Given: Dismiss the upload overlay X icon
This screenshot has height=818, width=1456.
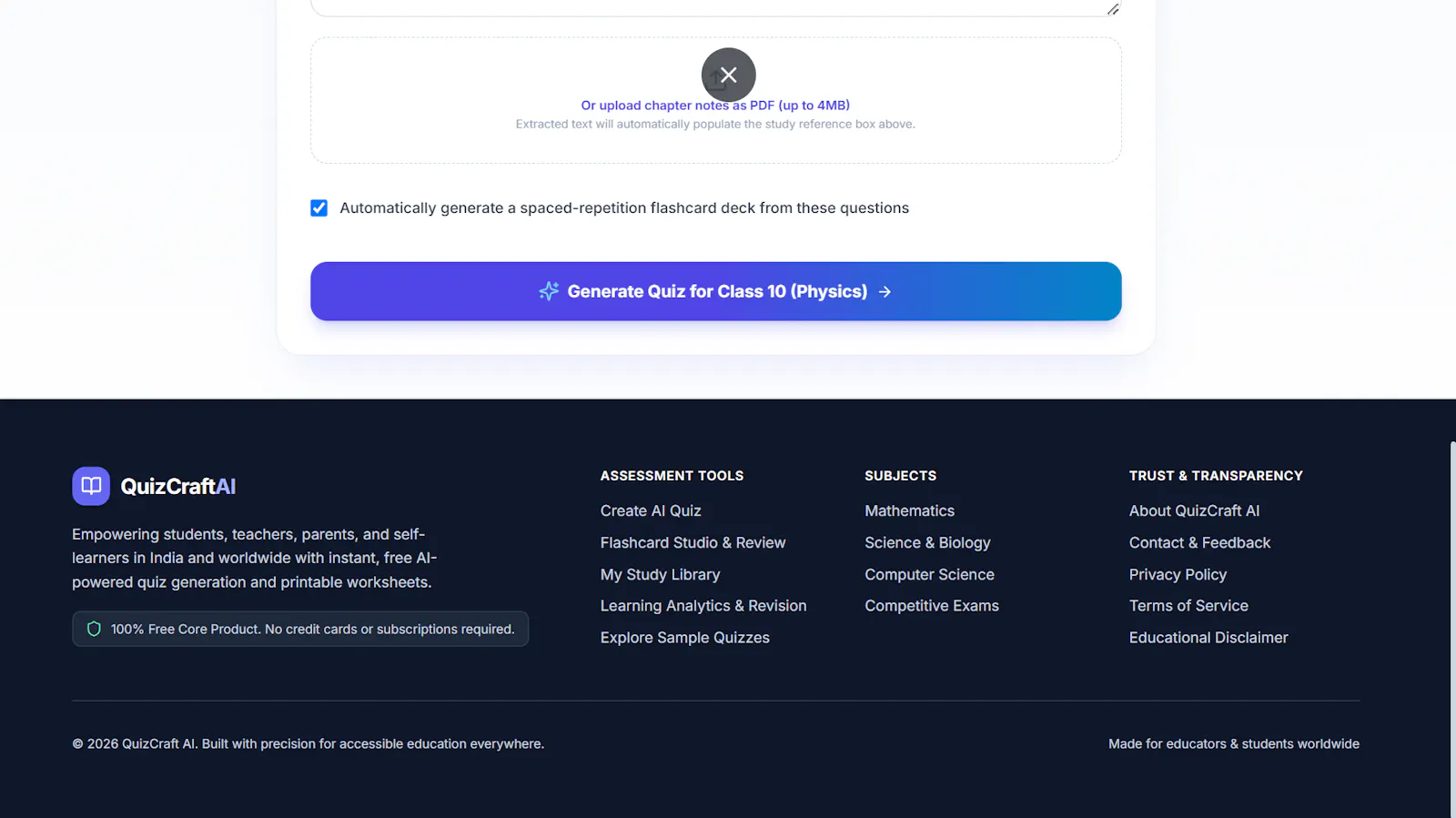Looking at the screenshot, I should (729, 75).
